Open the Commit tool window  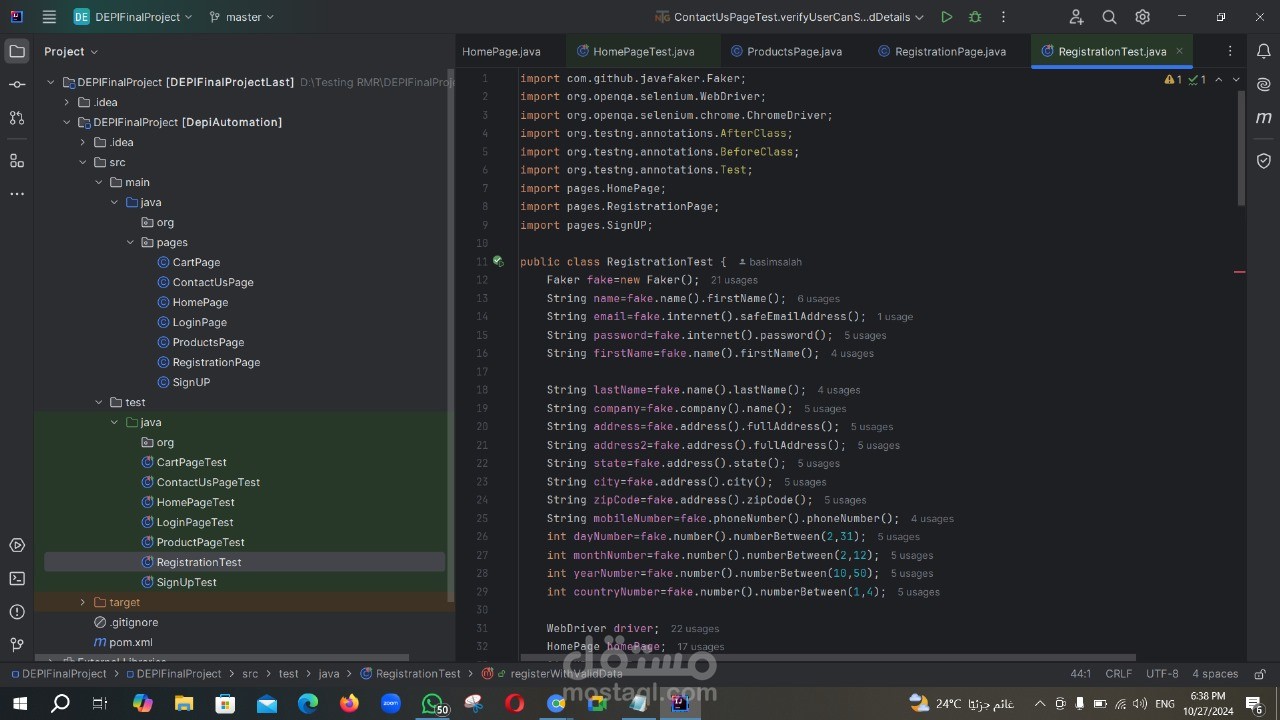tap(16, 85)
